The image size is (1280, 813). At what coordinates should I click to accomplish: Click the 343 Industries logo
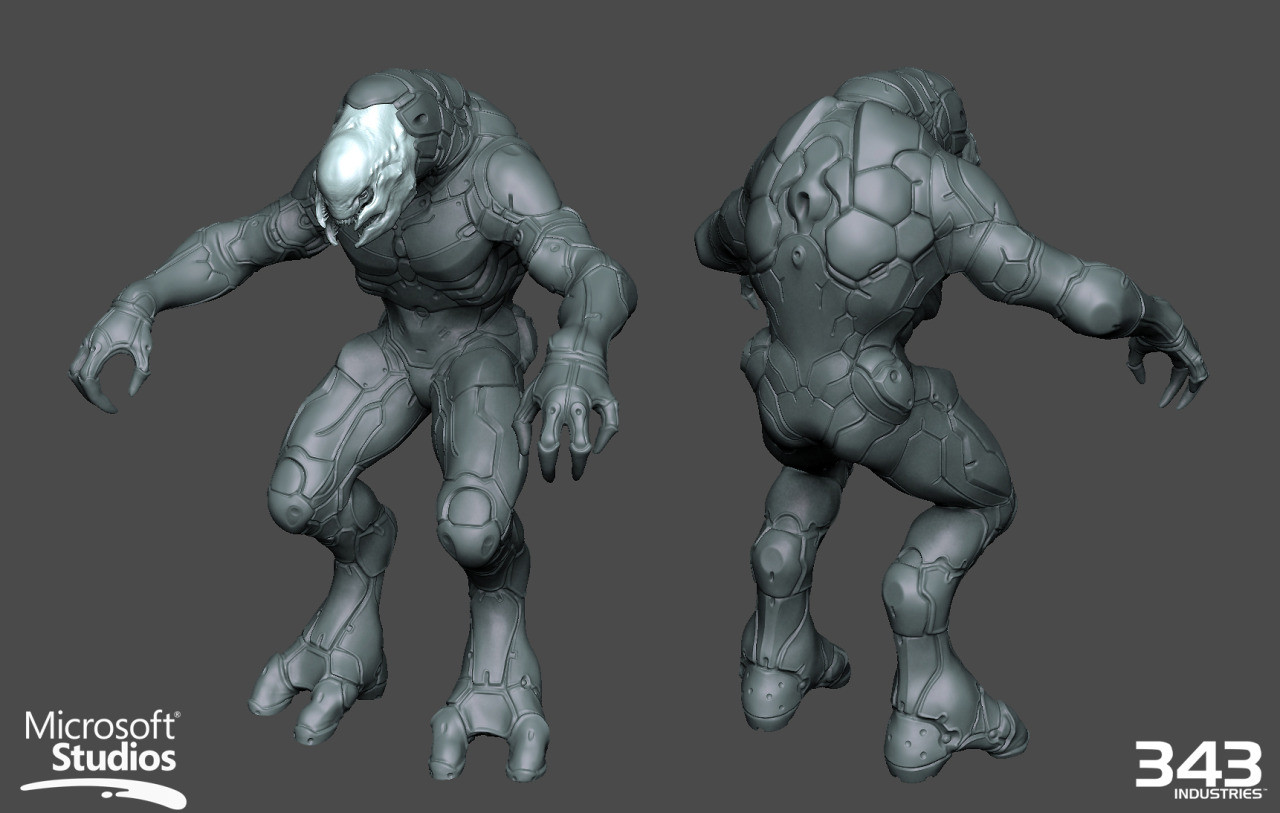point(1197,770)
